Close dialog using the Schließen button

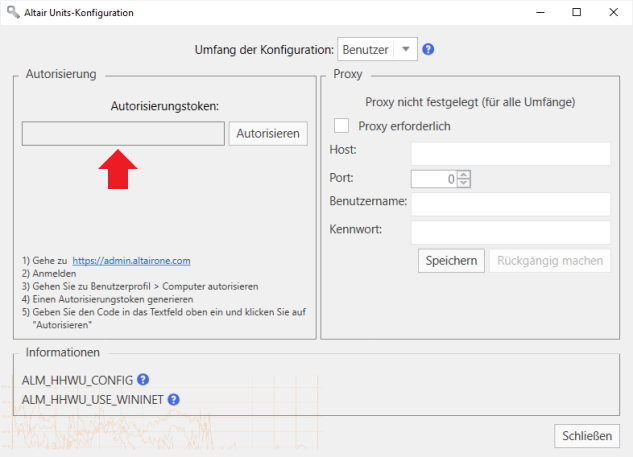pyautogui.click(x=587, y=435)
